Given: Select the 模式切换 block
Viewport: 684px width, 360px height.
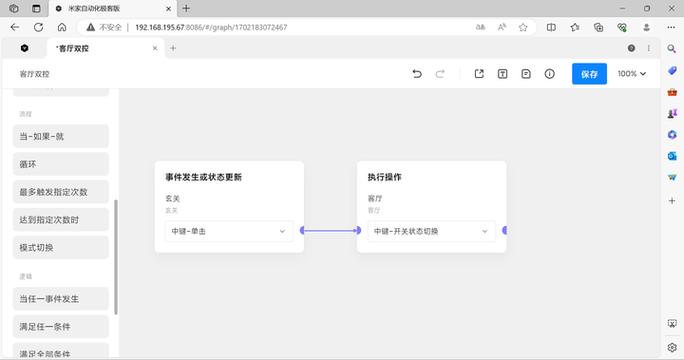Looking at the screenshot, I should point(61,247).
